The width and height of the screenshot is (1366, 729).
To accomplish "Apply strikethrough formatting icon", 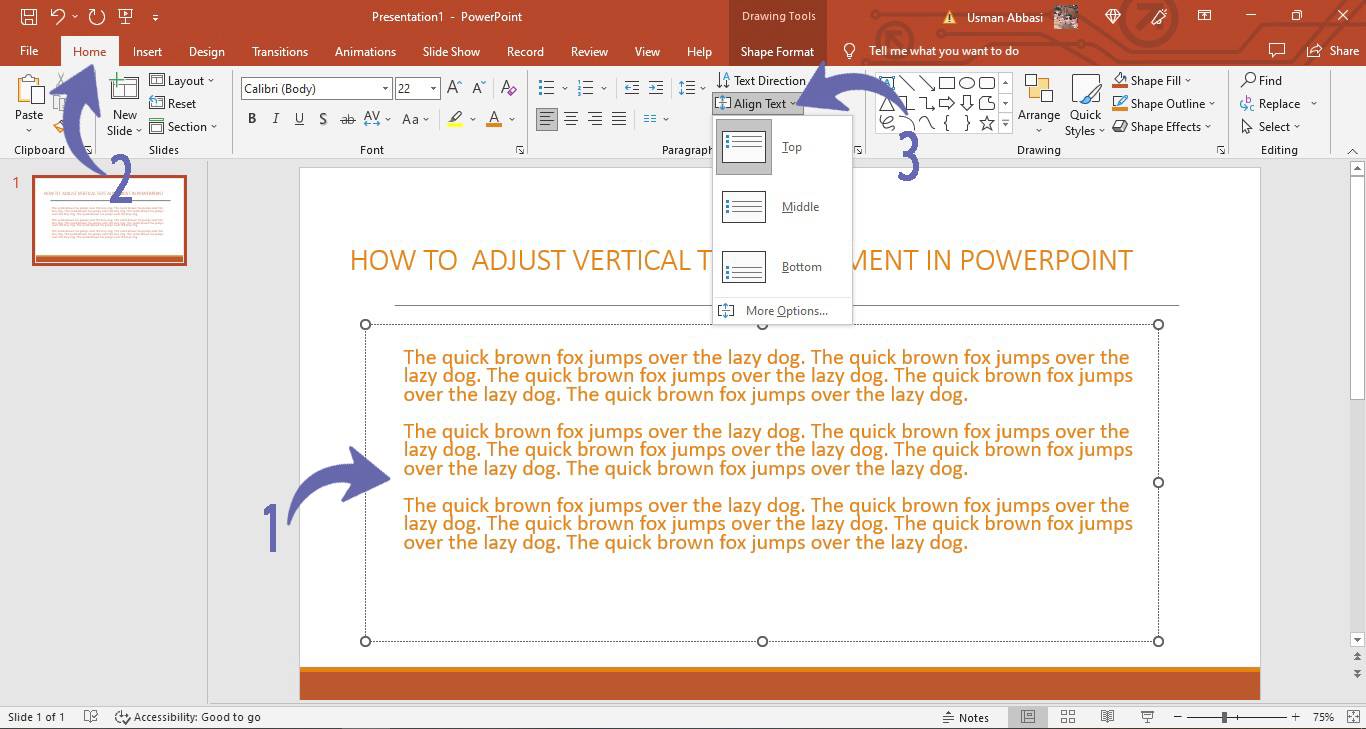I will click(347, 119).
